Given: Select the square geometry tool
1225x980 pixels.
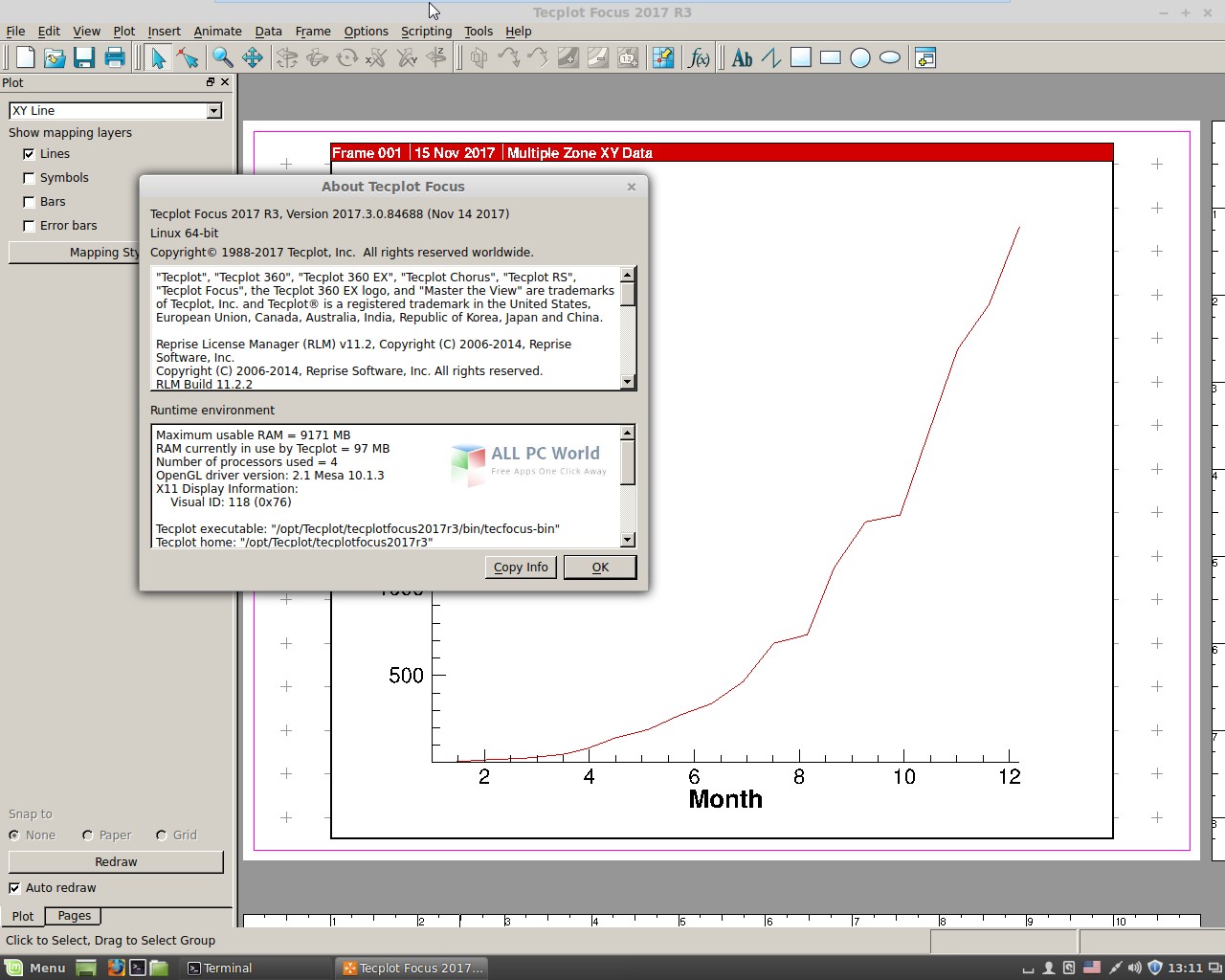Looking at the screenshot, I should pos(801,57).
